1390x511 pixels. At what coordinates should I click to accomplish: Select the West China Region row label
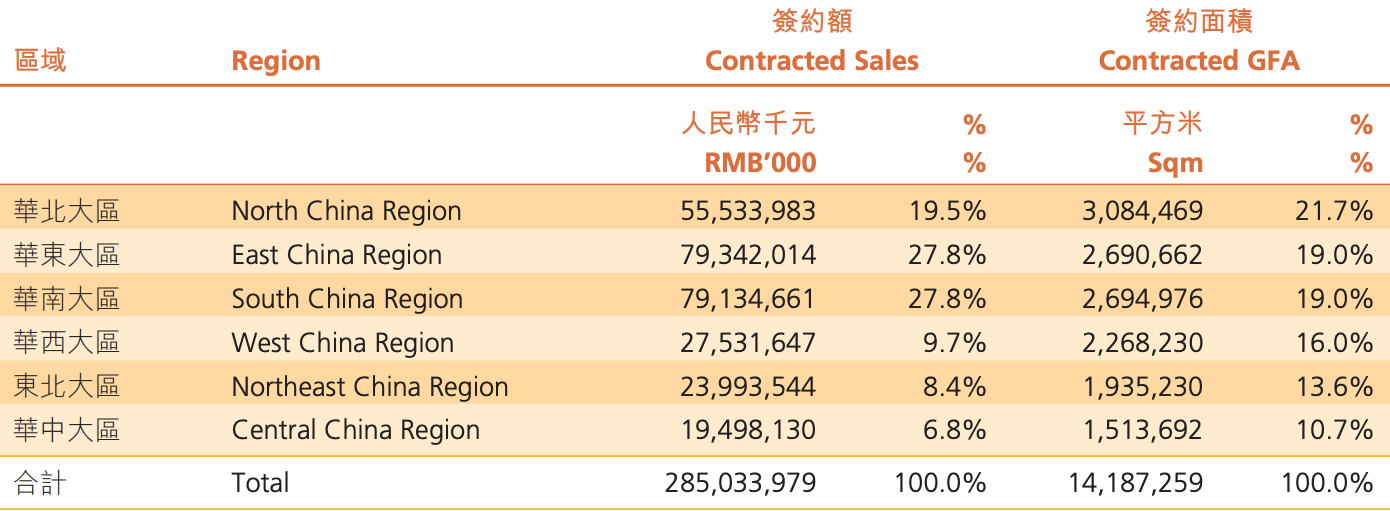pyautogui.click(x=342, y=343)
